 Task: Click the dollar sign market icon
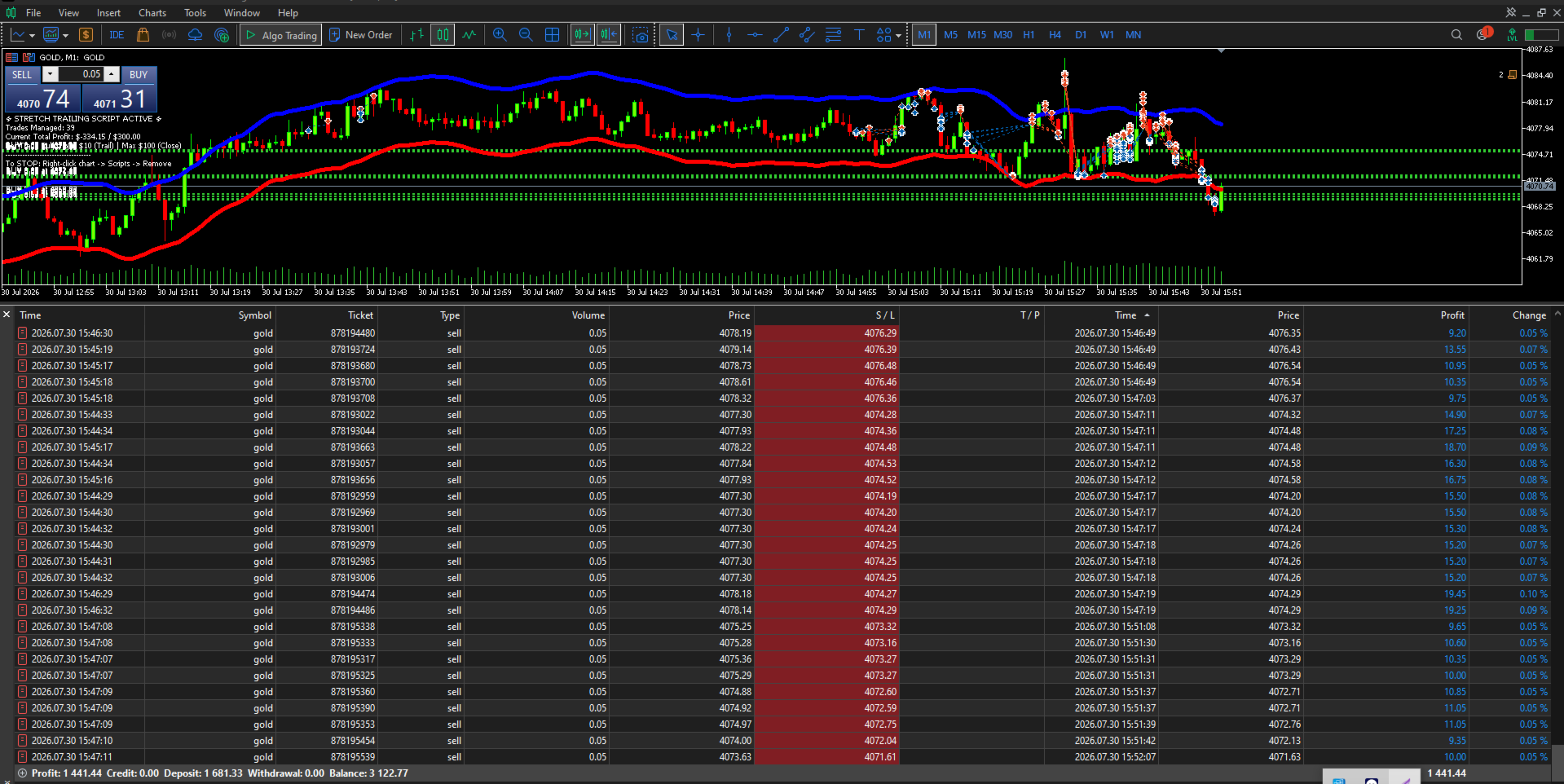pyautogui.click(x=86, y=35)
